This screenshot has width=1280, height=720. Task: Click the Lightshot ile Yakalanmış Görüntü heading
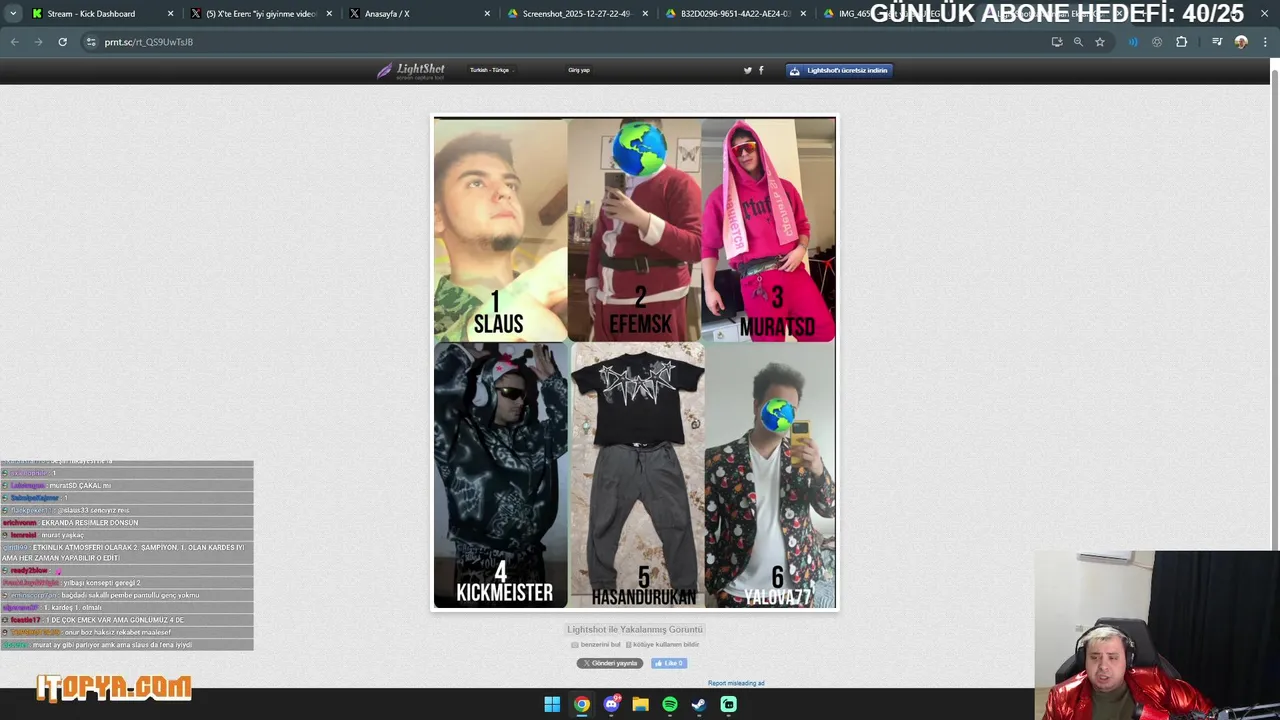(x=635, y=629)
